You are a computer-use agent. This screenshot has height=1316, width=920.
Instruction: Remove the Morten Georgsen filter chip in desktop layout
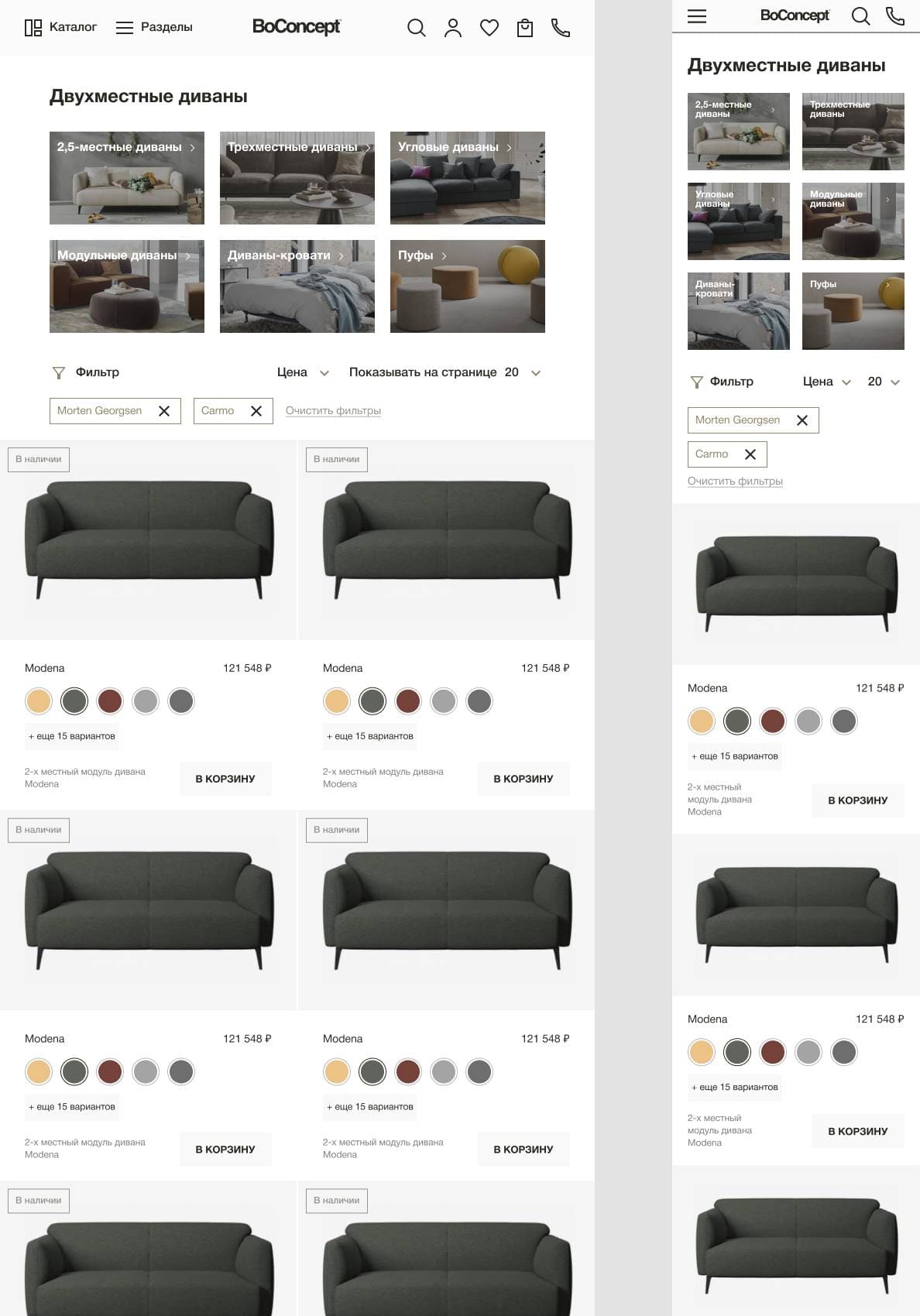tap(164, 411)
